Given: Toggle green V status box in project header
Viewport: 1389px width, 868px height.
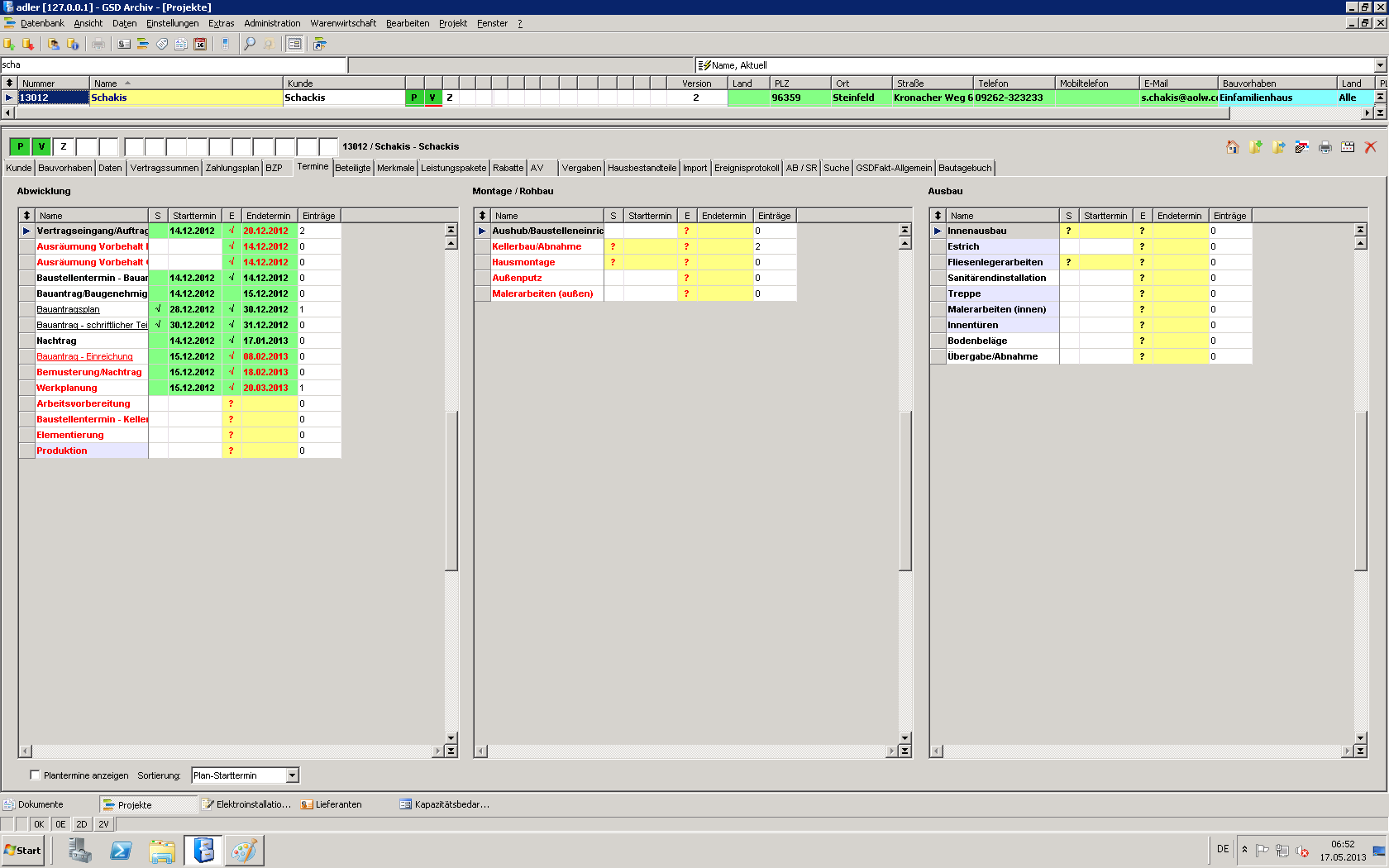Looking at the screenshot, I should coord(41,146).
